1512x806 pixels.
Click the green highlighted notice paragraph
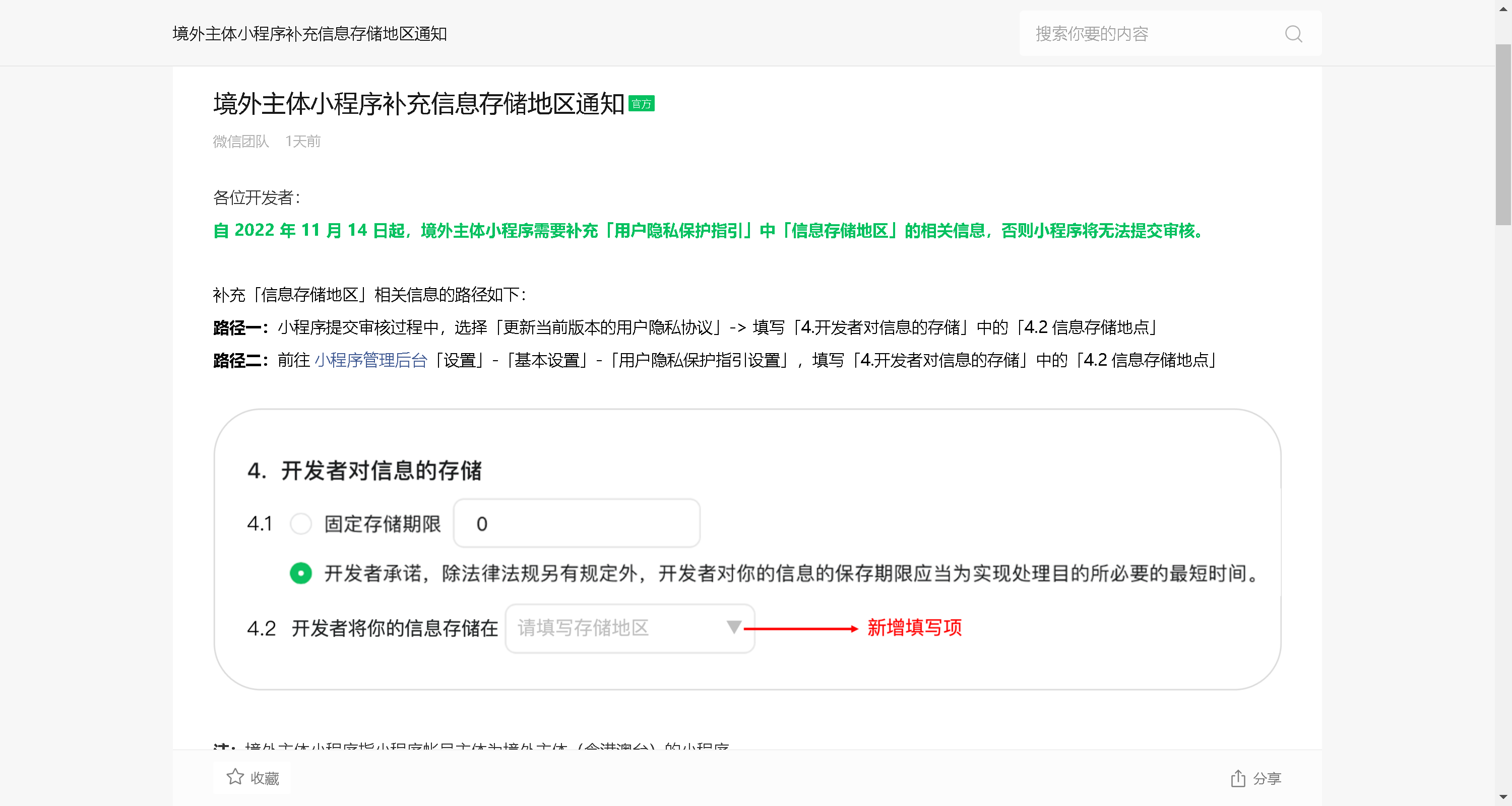point(707,231)
